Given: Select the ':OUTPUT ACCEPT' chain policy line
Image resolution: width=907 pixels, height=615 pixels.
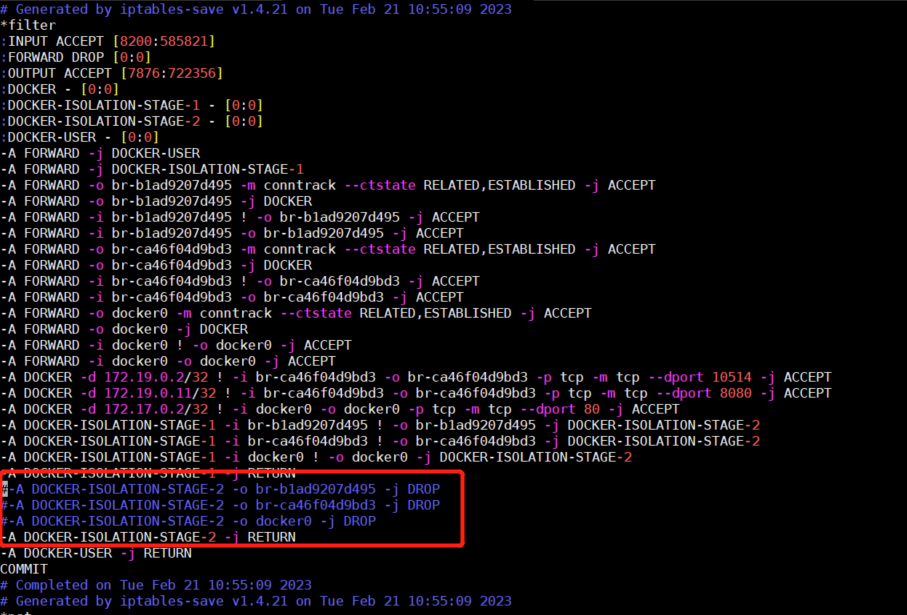Looking at the screenshot, I should (112, 73).
